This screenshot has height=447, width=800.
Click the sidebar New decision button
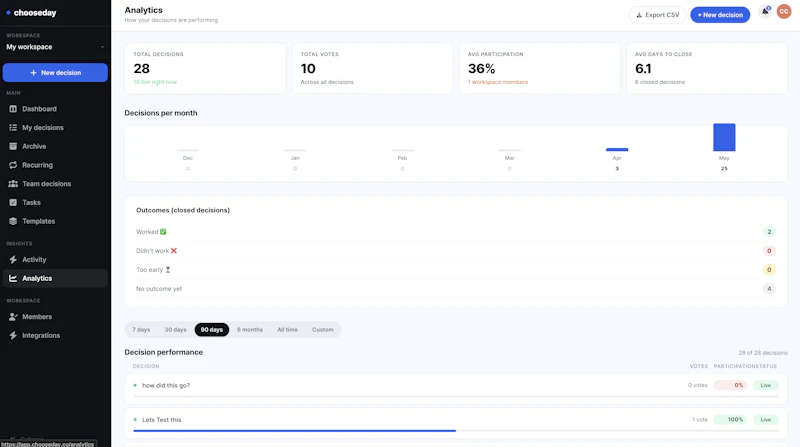(x=55, y=72)
